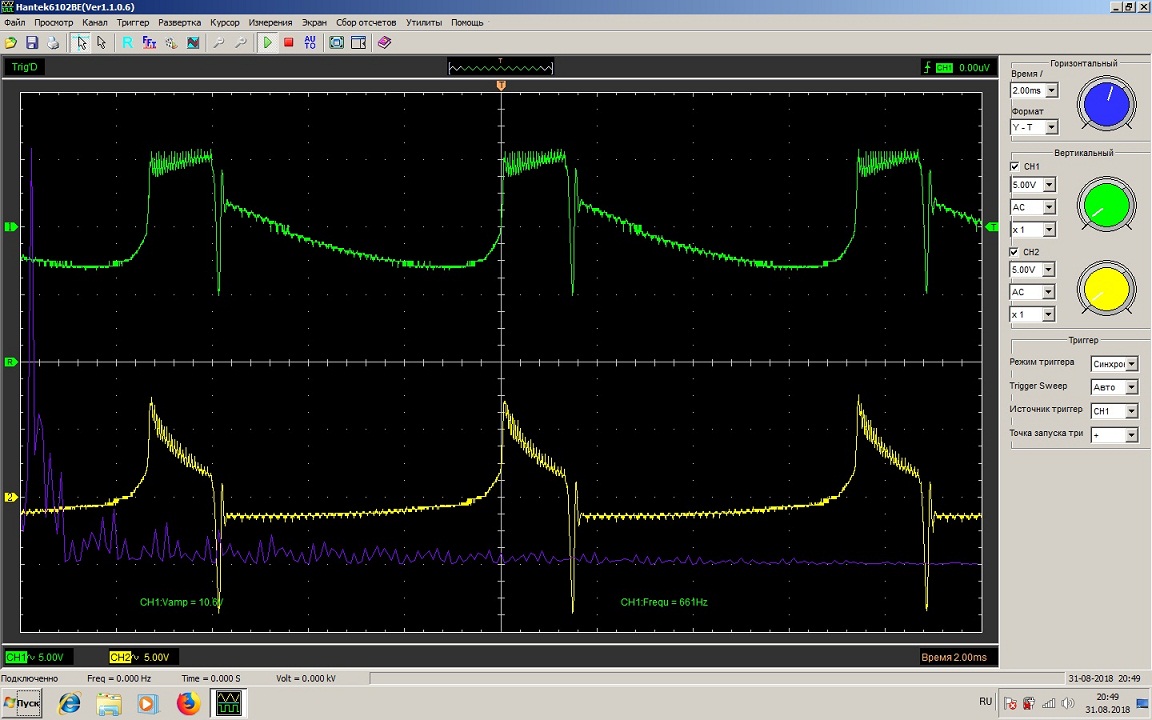This screenshot has width=1152, height=720.
Task: Open the Просмотр menu
Action: pyautogui.click(x=54, y=22)
